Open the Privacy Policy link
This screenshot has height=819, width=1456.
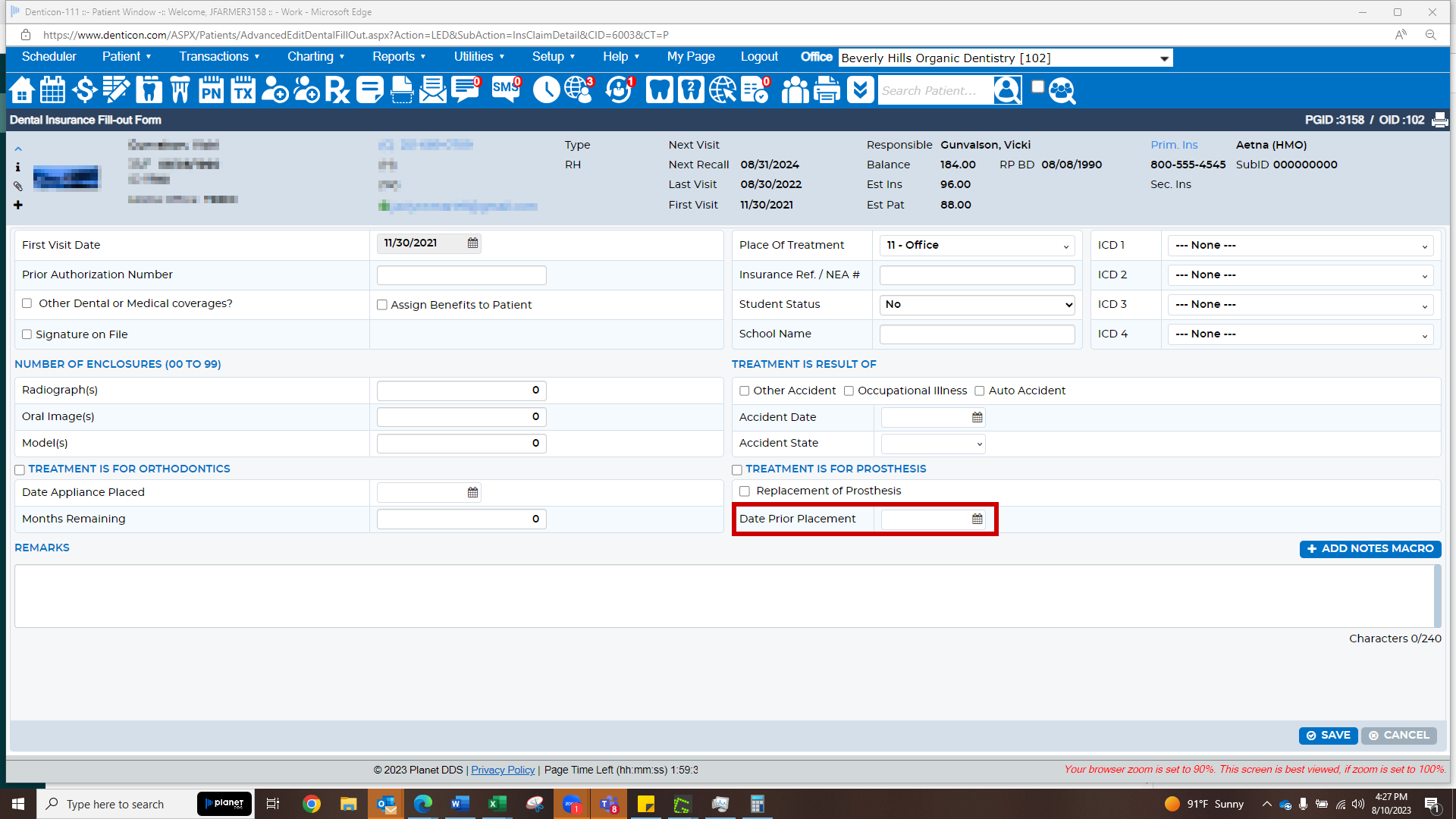(503, 770)
